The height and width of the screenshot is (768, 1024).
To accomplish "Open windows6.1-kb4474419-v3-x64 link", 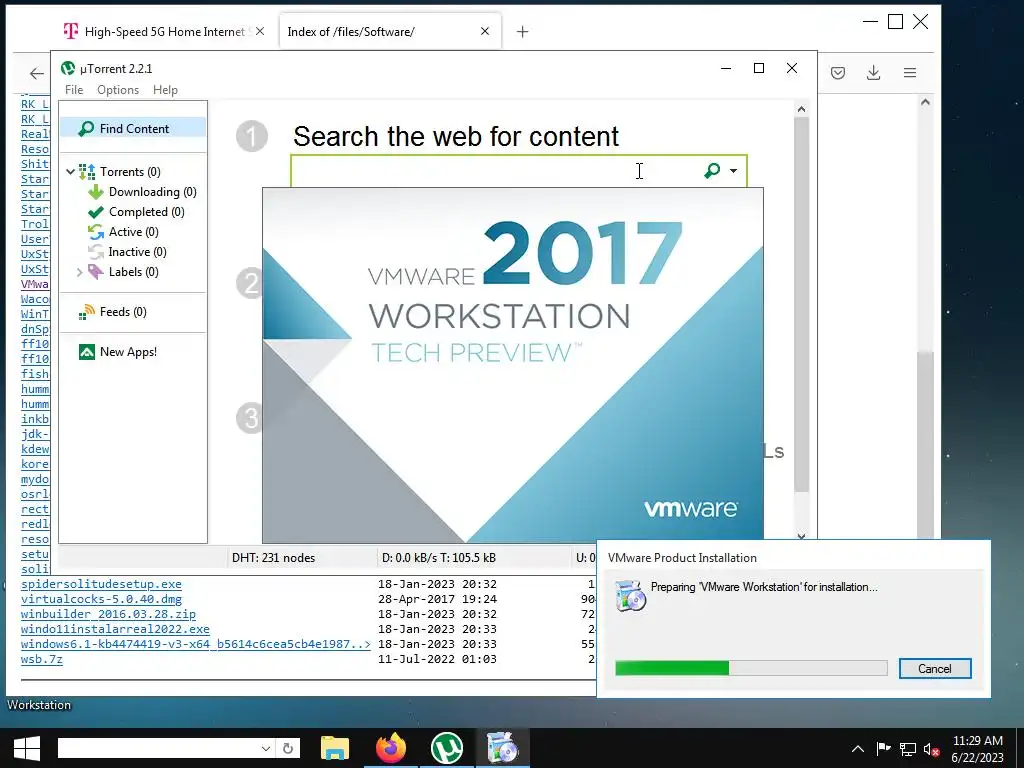I will pos(195,645).
